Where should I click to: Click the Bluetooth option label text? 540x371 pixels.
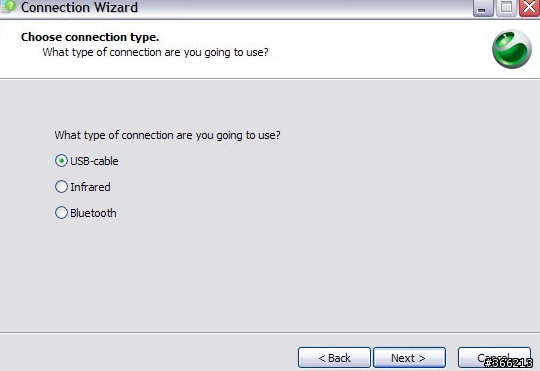pyautogui.click(x=93, y=213)
